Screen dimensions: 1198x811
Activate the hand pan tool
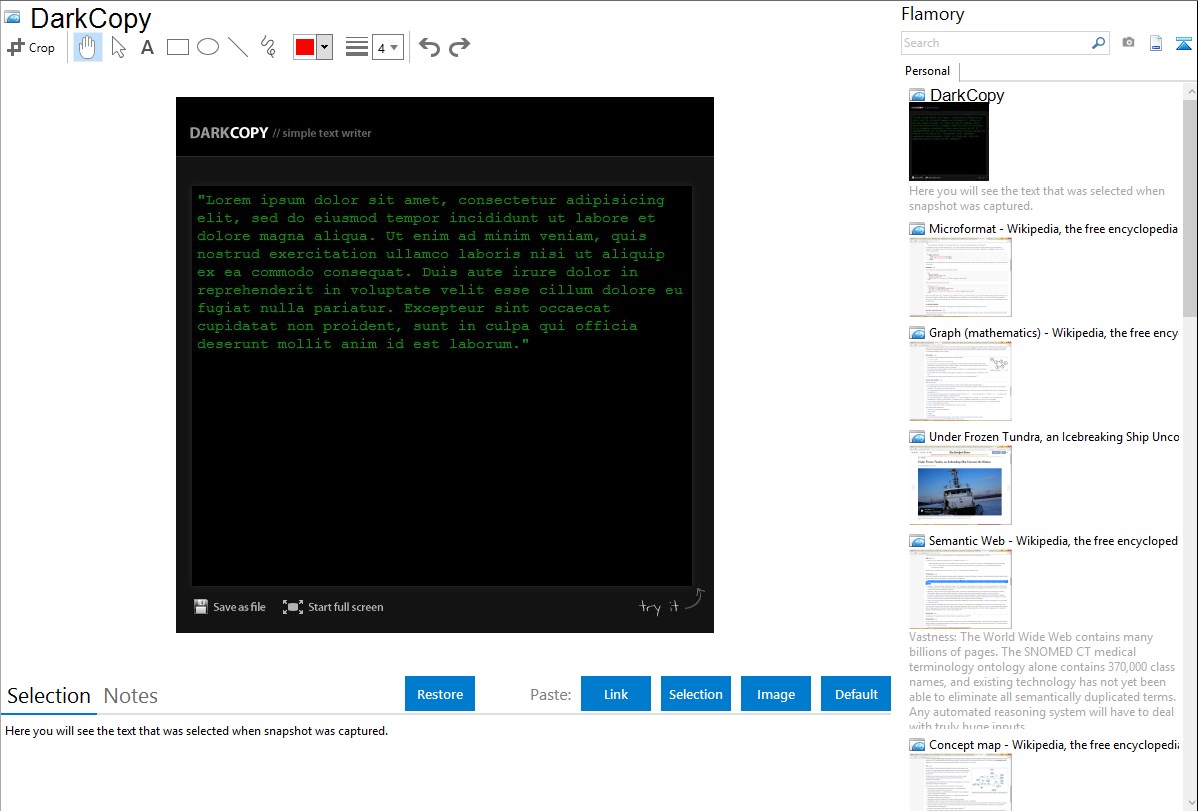coord(88,47)
